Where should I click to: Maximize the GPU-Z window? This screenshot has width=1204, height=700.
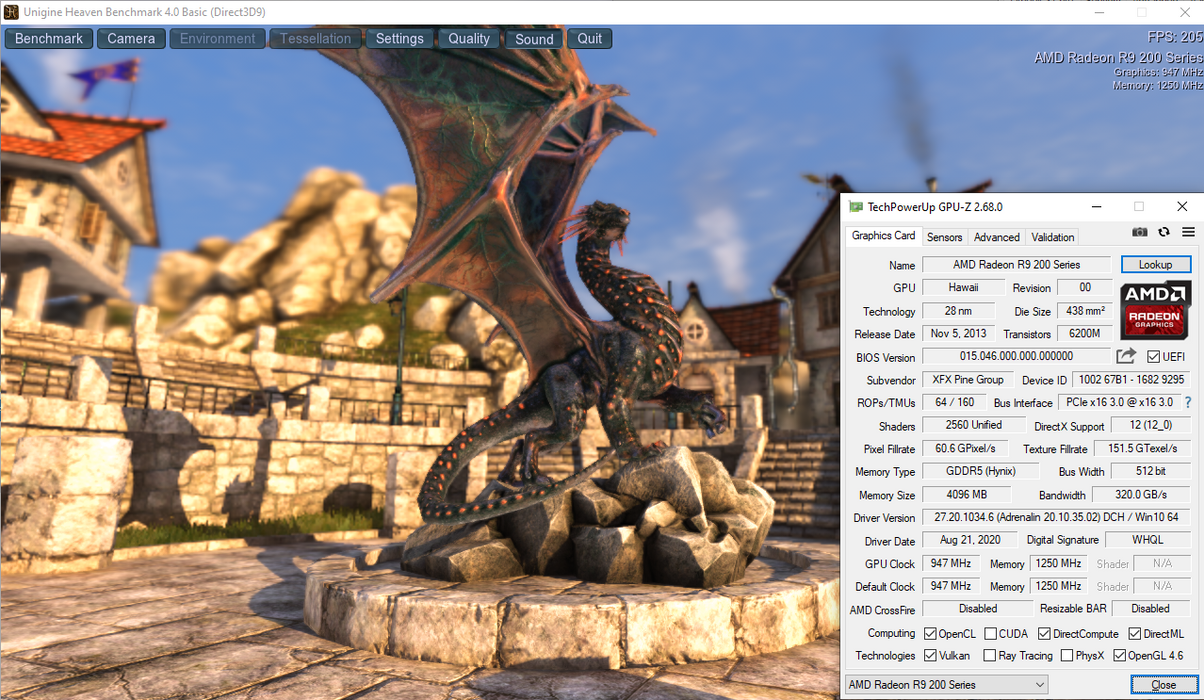pyautogui.click(x=1138, y=207)
